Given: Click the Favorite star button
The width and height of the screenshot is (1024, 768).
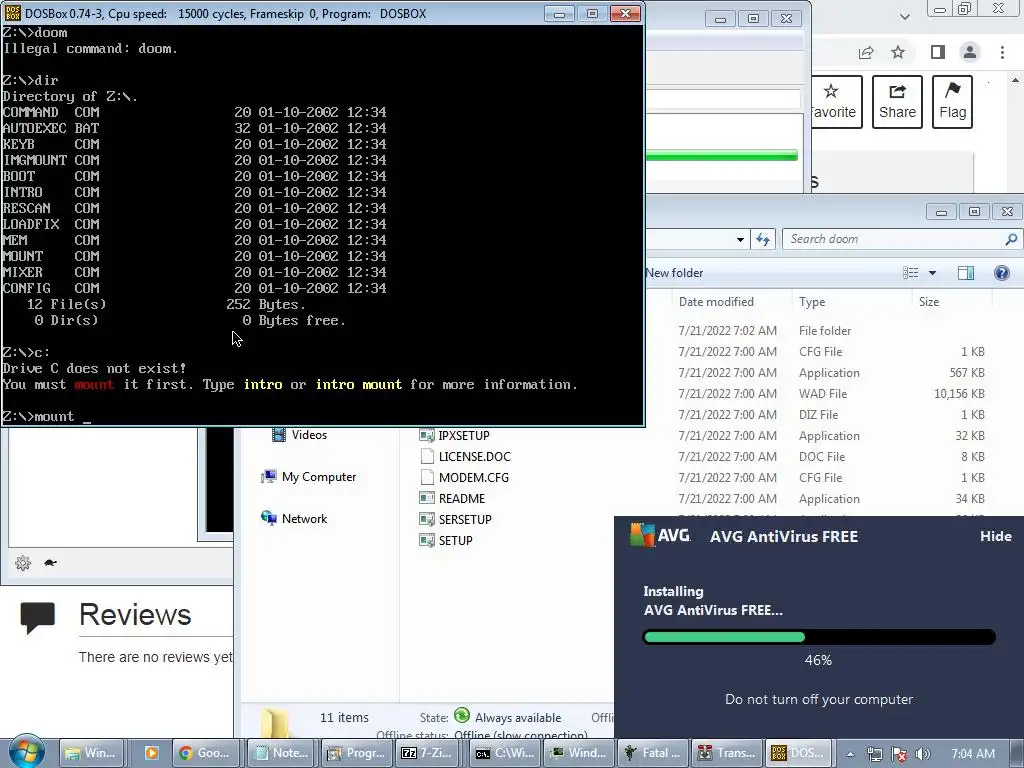Looking at the screenshot, I should 837,102.
